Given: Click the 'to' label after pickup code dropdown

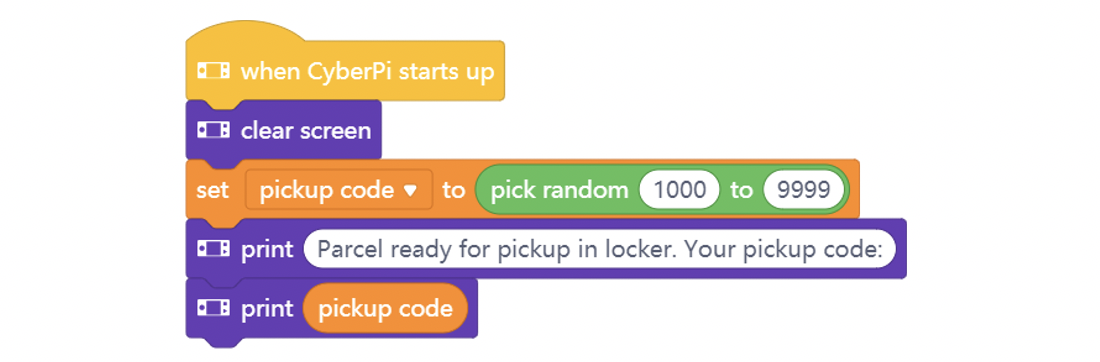Looking at the screenshot, I should click(x=454, y=190).
